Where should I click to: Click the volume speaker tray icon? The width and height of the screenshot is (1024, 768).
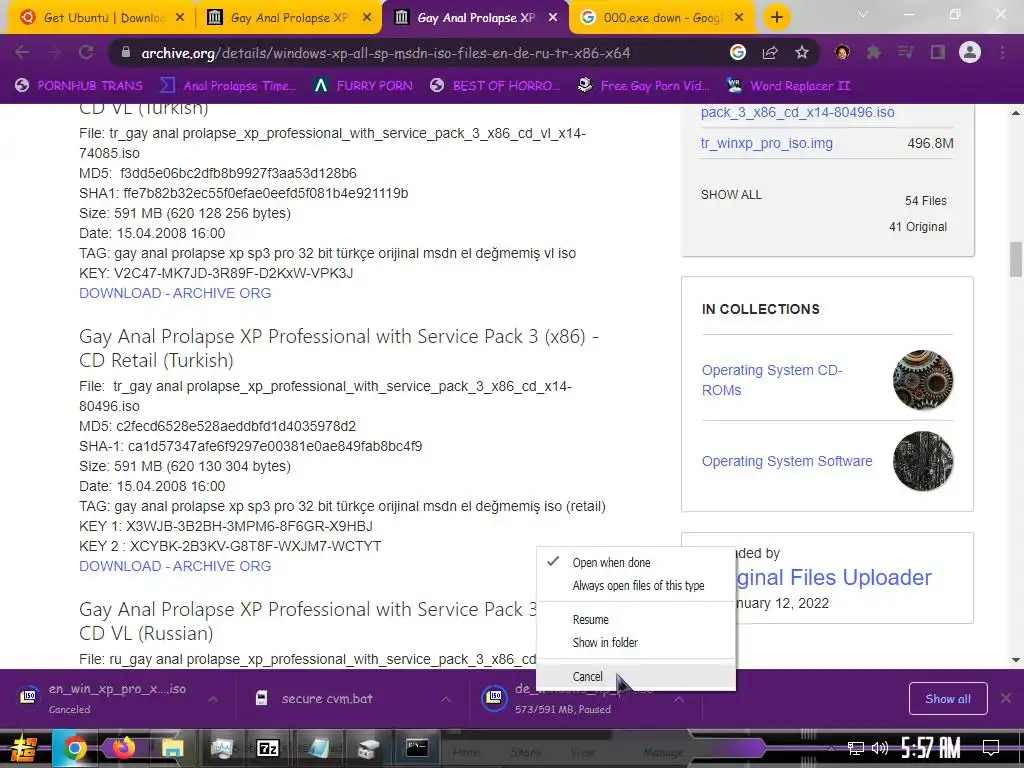coord(880,748)
